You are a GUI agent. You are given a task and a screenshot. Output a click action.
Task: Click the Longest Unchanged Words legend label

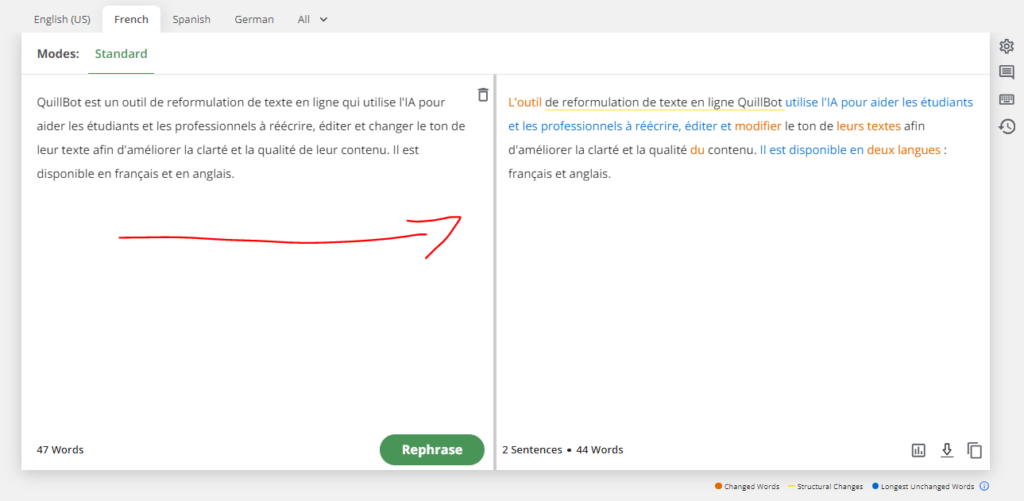[x=927, y=486]
